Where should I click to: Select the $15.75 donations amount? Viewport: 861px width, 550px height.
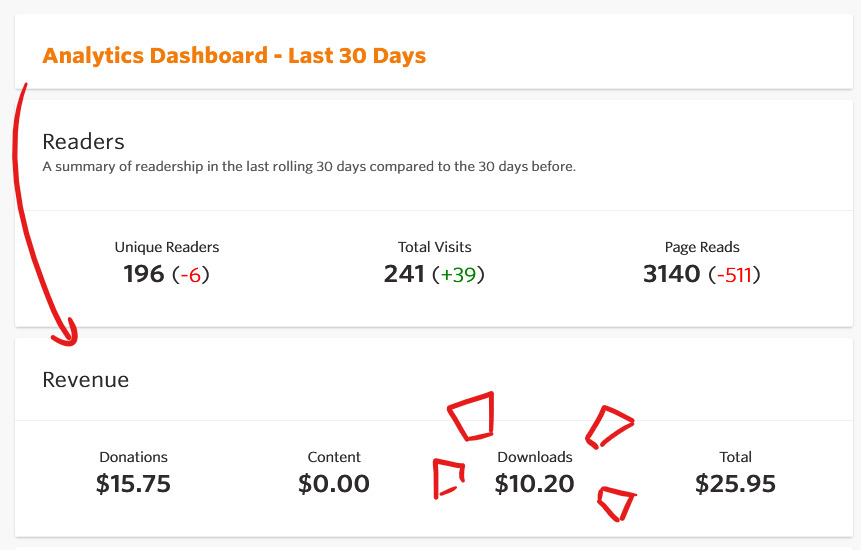coord(133,484)
